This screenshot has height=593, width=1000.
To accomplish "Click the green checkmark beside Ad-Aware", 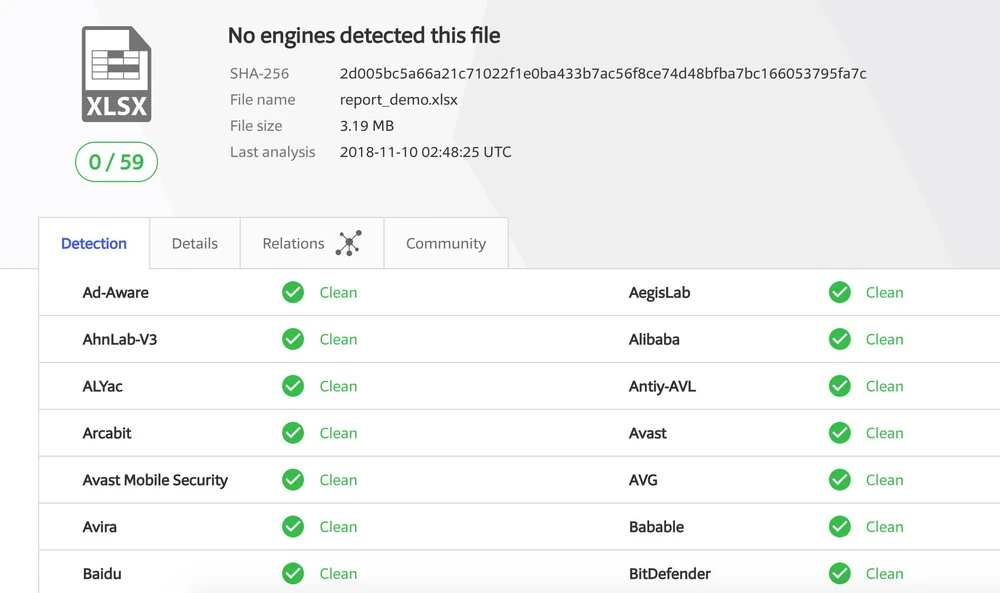I will point(293,292).
